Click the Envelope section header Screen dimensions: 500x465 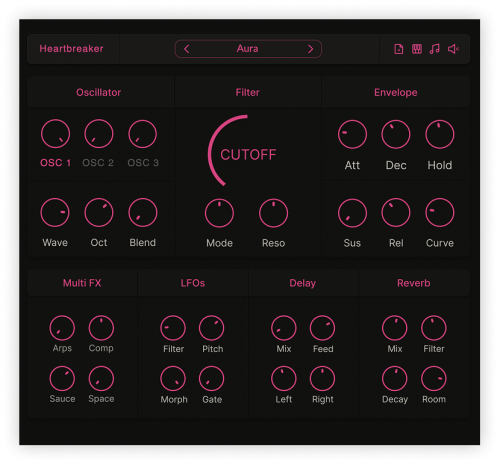pos(396,92)
